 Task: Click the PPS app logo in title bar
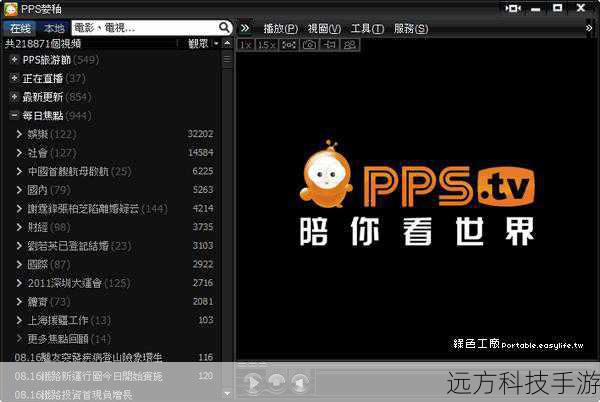pyautogui.click(x=11, y=9)
